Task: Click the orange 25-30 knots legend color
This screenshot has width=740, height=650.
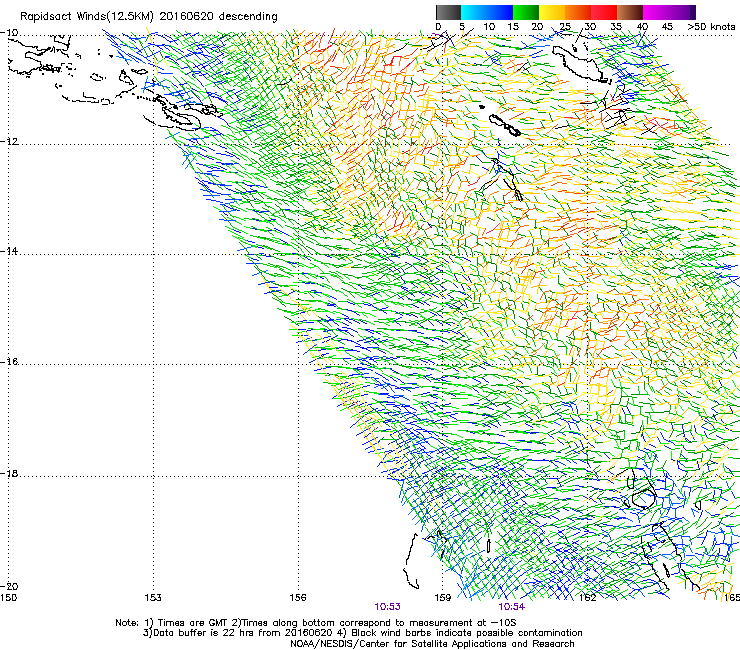Action: click(x=578, y=12)
